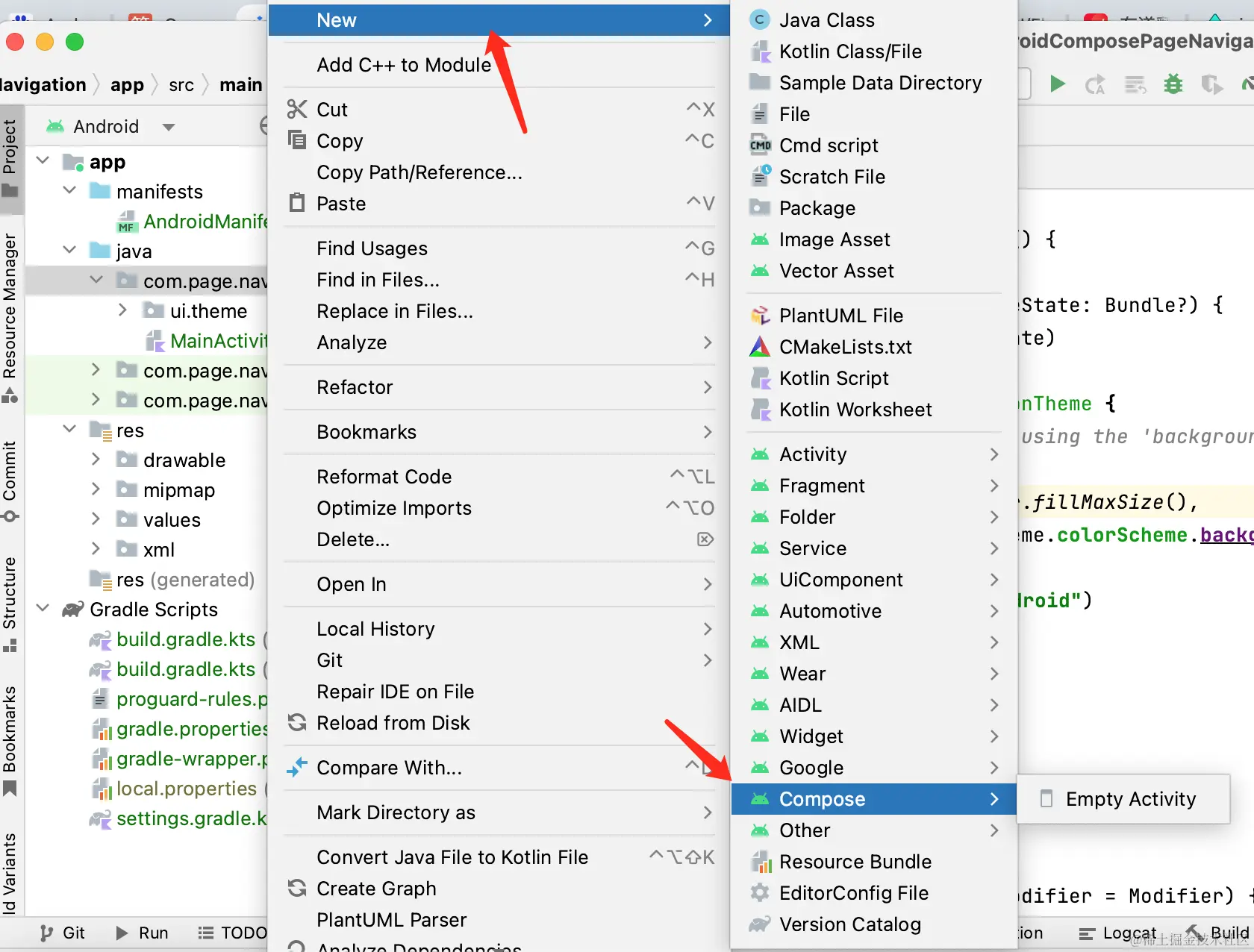Select Find Usages from context menu
This screenshot has height=952, width=1254.
click(499, 248)
